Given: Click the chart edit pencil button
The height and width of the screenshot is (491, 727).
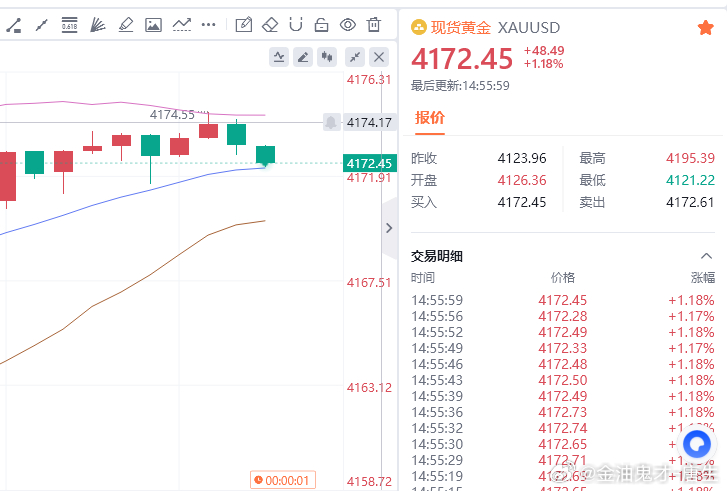Looking at the screenshot, I should (x=303, y=57).
